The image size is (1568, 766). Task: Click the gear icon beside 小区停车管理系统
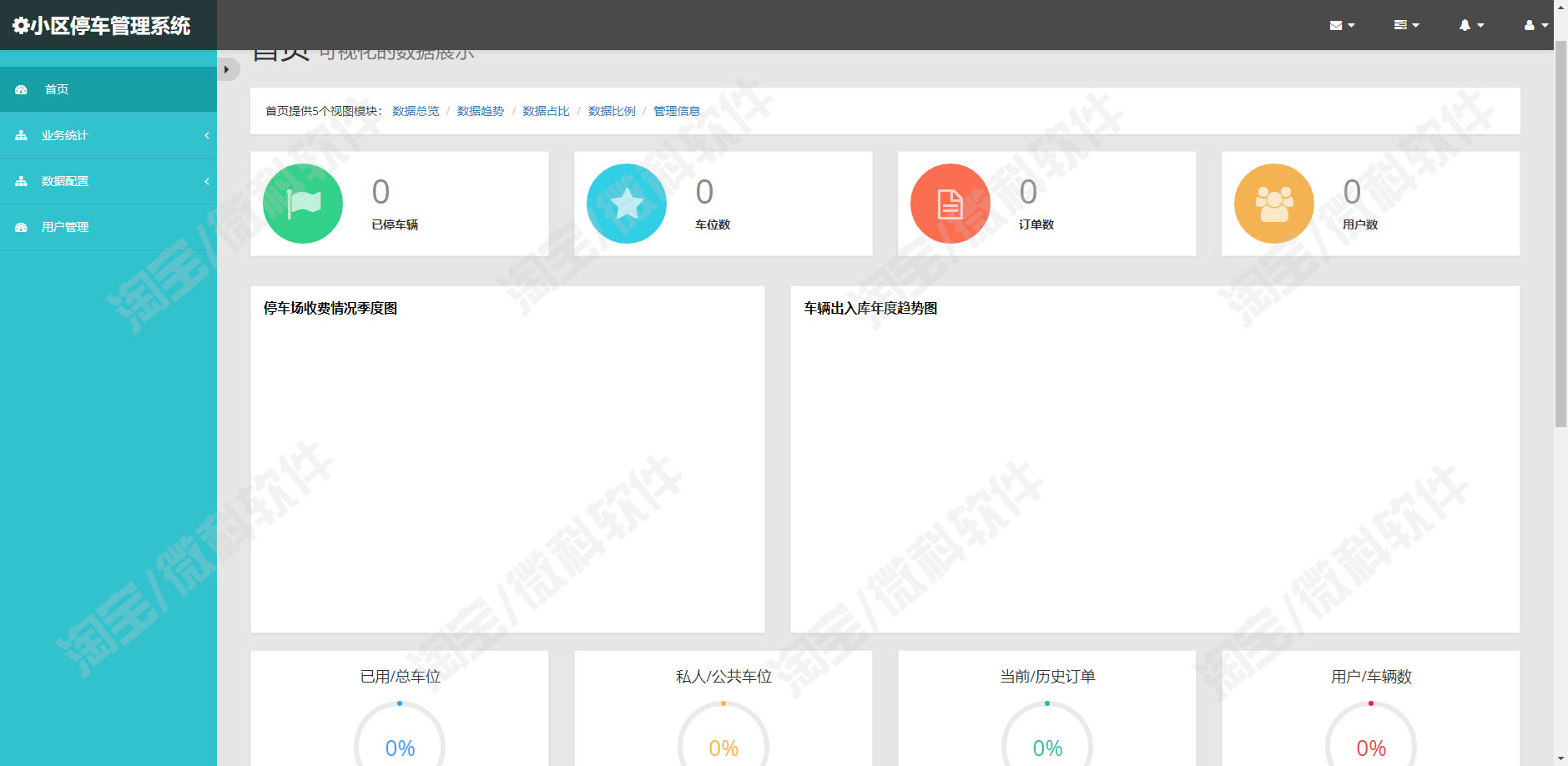point(21,26)
